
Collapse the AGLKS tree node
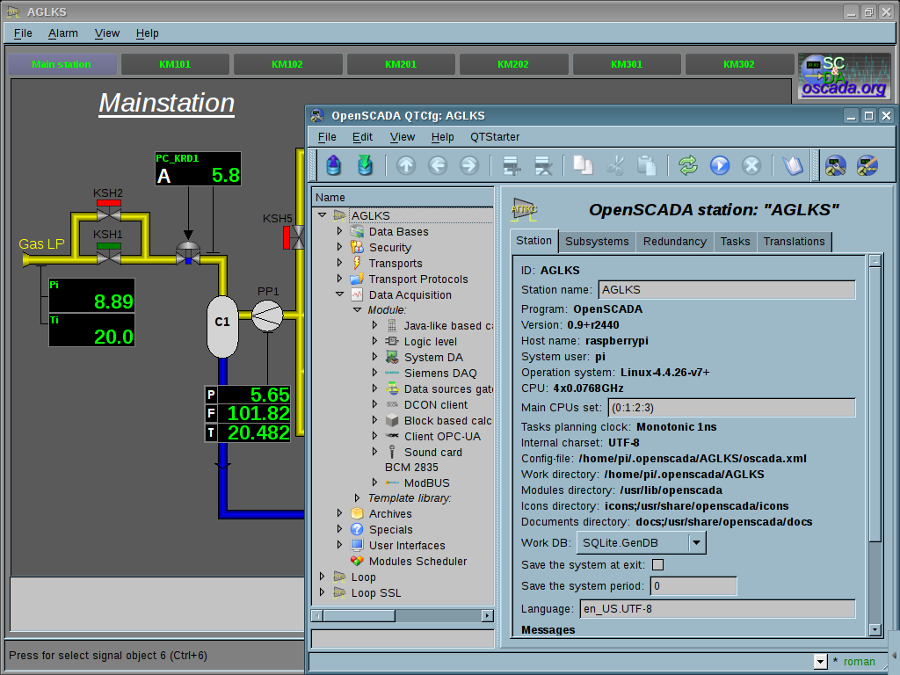322,215
